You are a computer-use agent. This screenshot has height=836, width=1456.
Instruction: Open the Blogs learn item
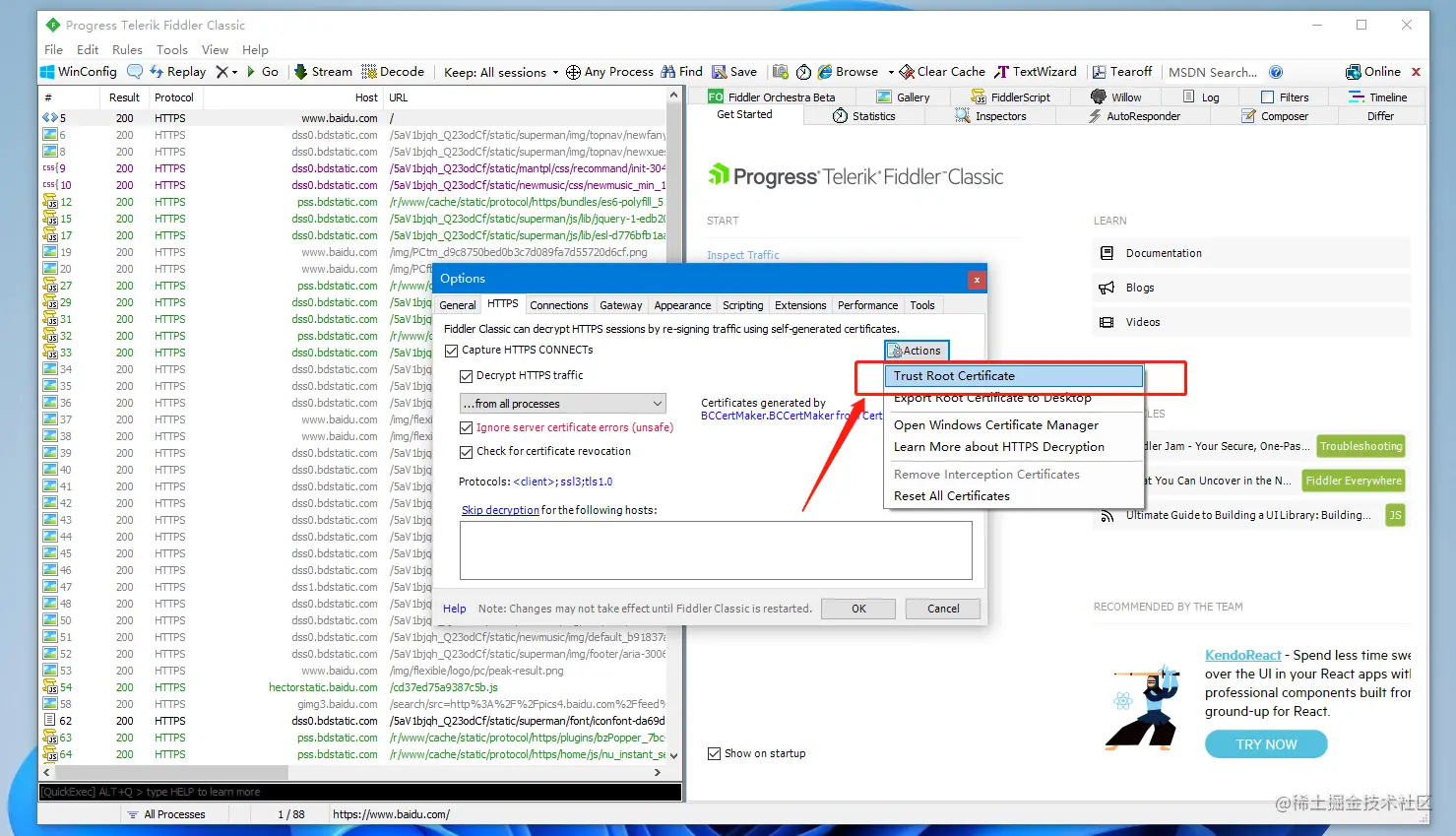[1251, 288]
